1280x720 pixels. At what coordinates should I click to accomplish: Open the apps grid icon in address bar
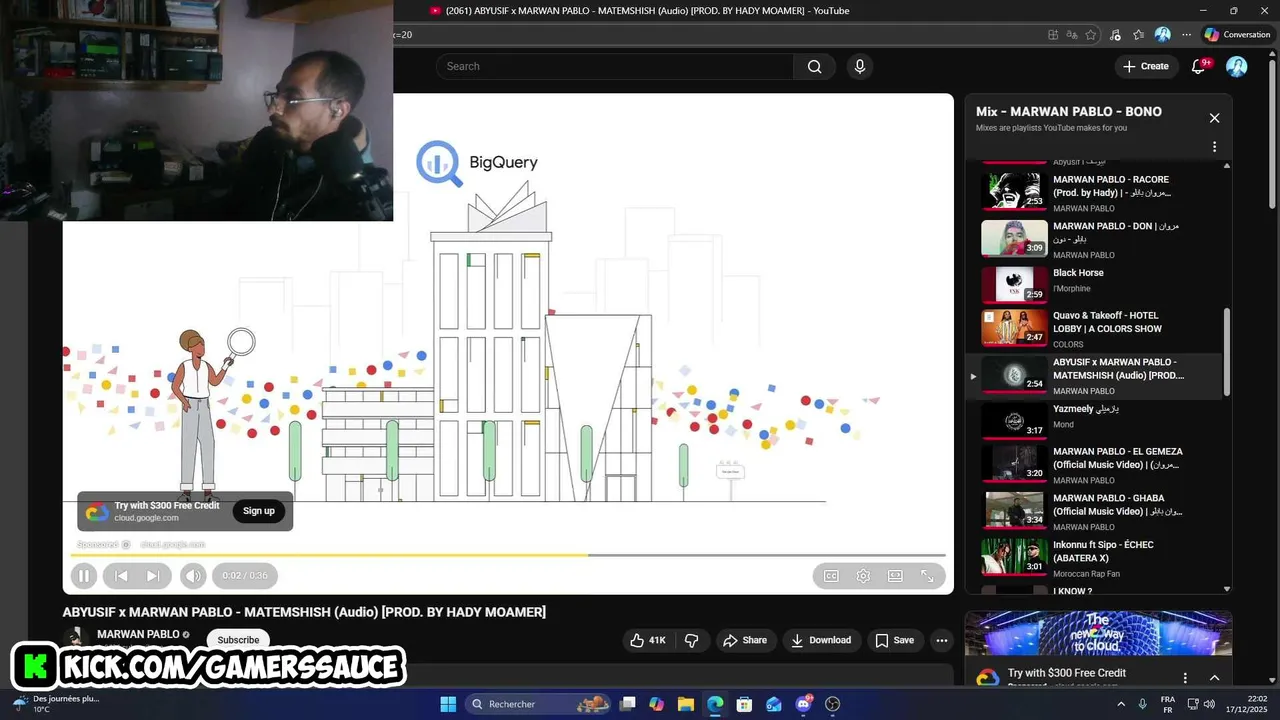click(x=1053, y=34)
